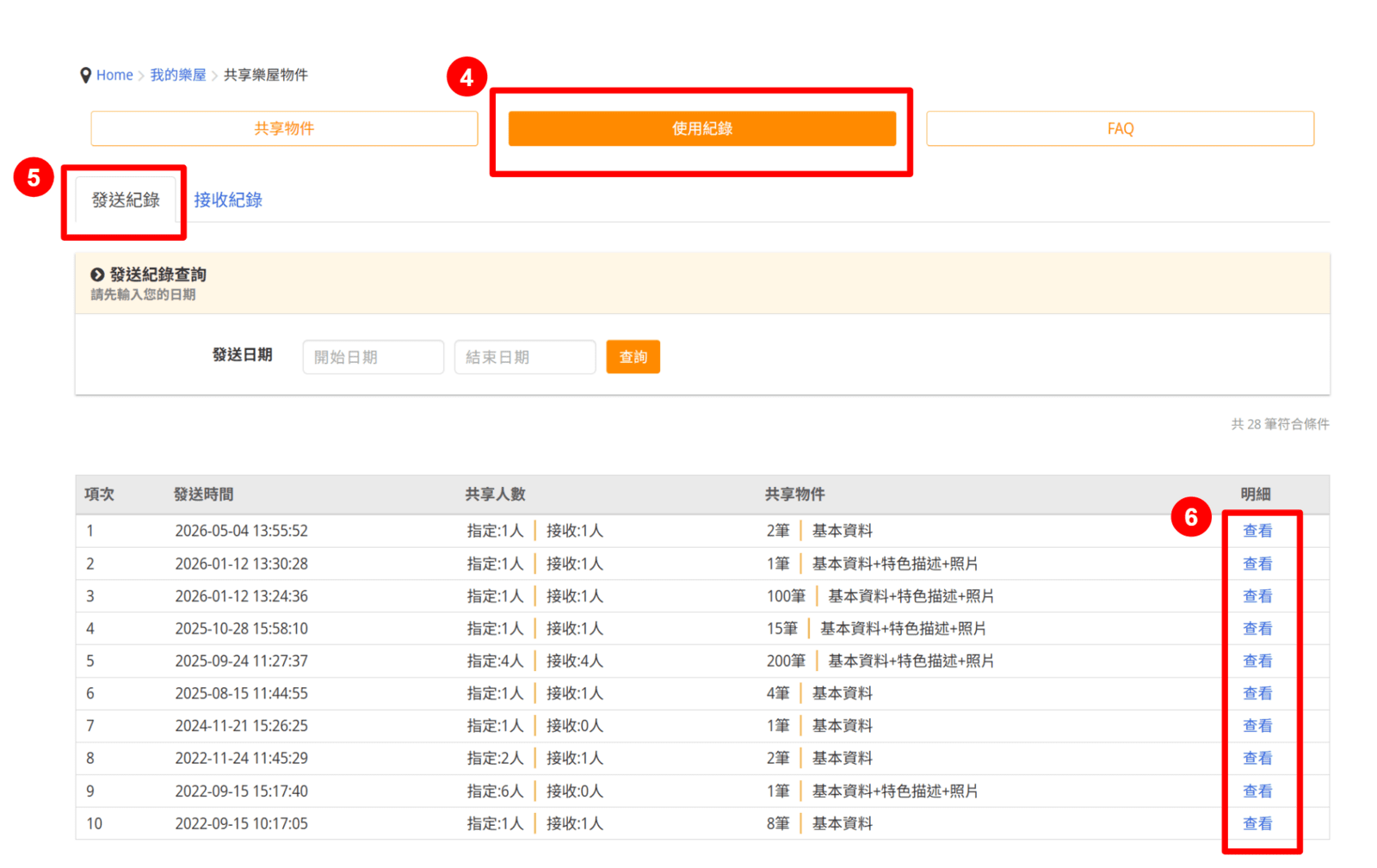
Task: Switch to 共享物件 tab
Action: 284,128
